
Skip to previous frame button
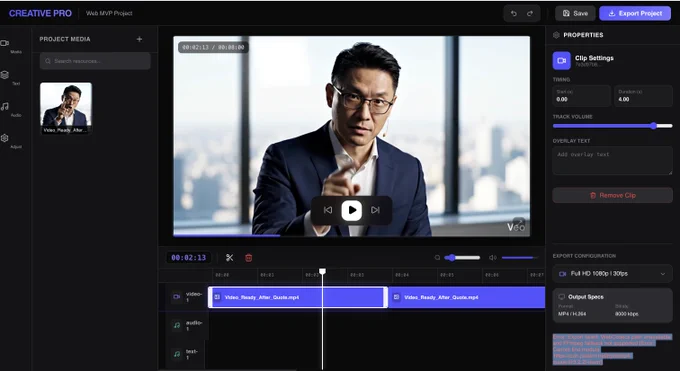click(328, 210)
